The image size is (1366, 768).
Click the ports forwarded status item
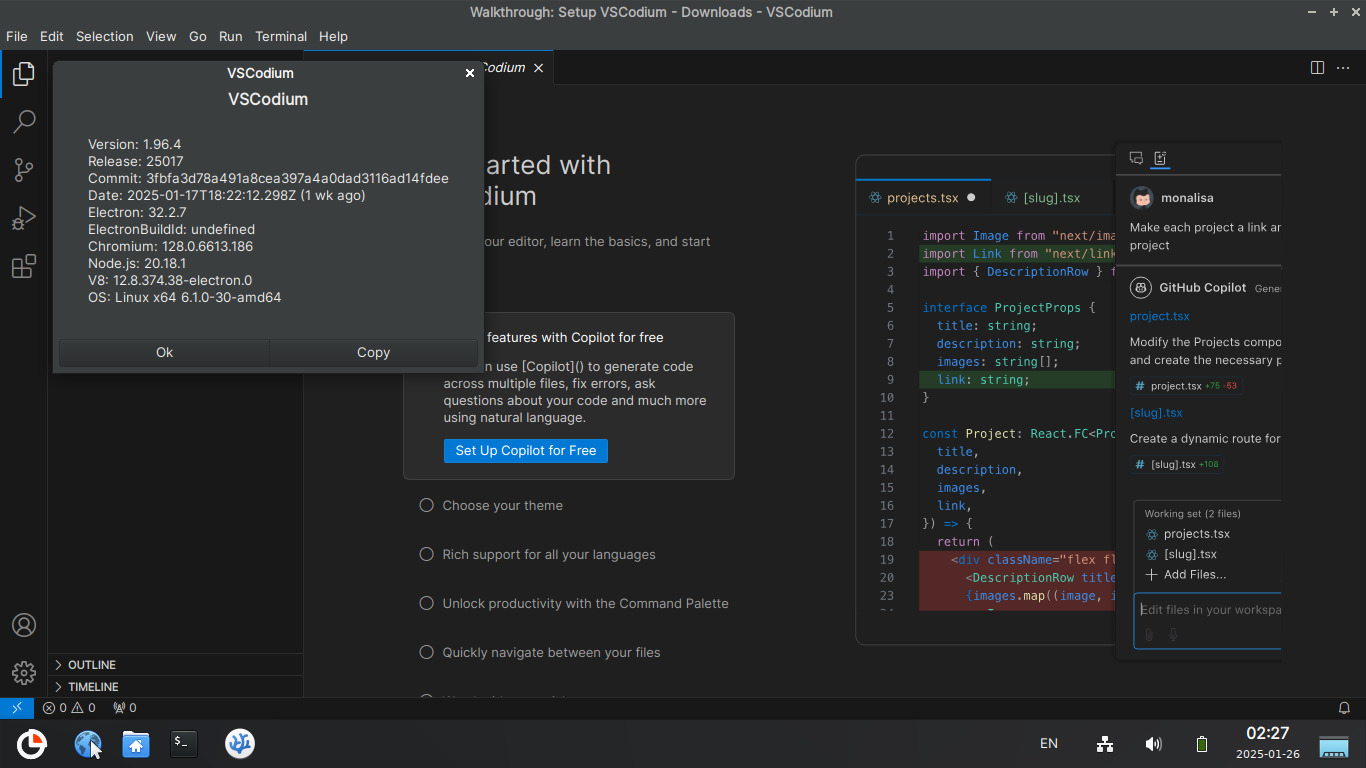click(125, 708)
